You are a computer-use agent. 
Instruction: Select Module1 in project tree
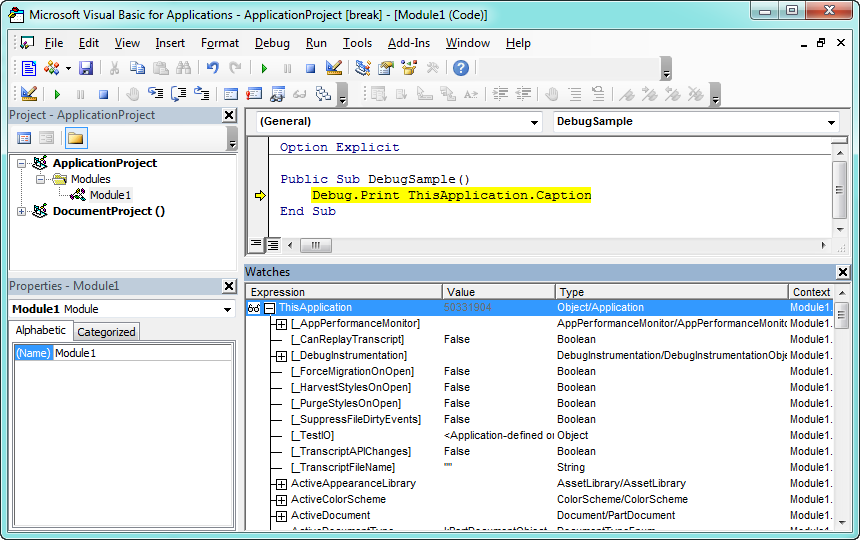click(110, 195)
